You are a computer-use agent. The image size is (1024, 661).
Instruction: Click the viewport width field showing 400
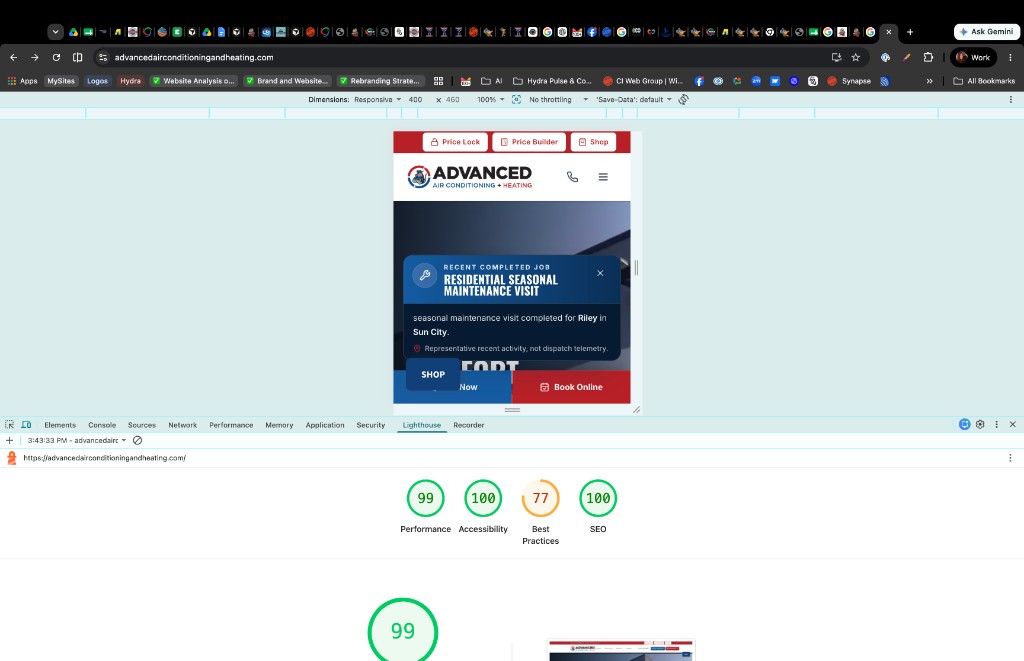(415, 100)
